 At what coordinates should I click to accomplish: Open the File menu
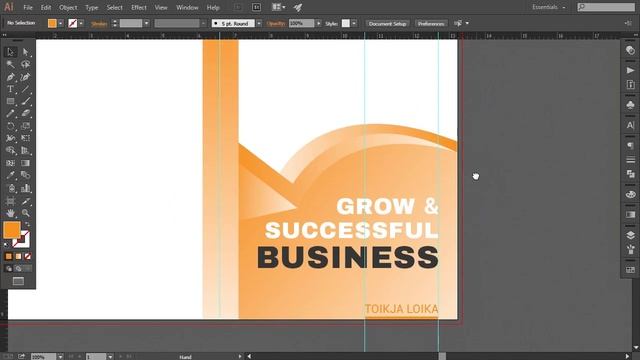point(28,7)
